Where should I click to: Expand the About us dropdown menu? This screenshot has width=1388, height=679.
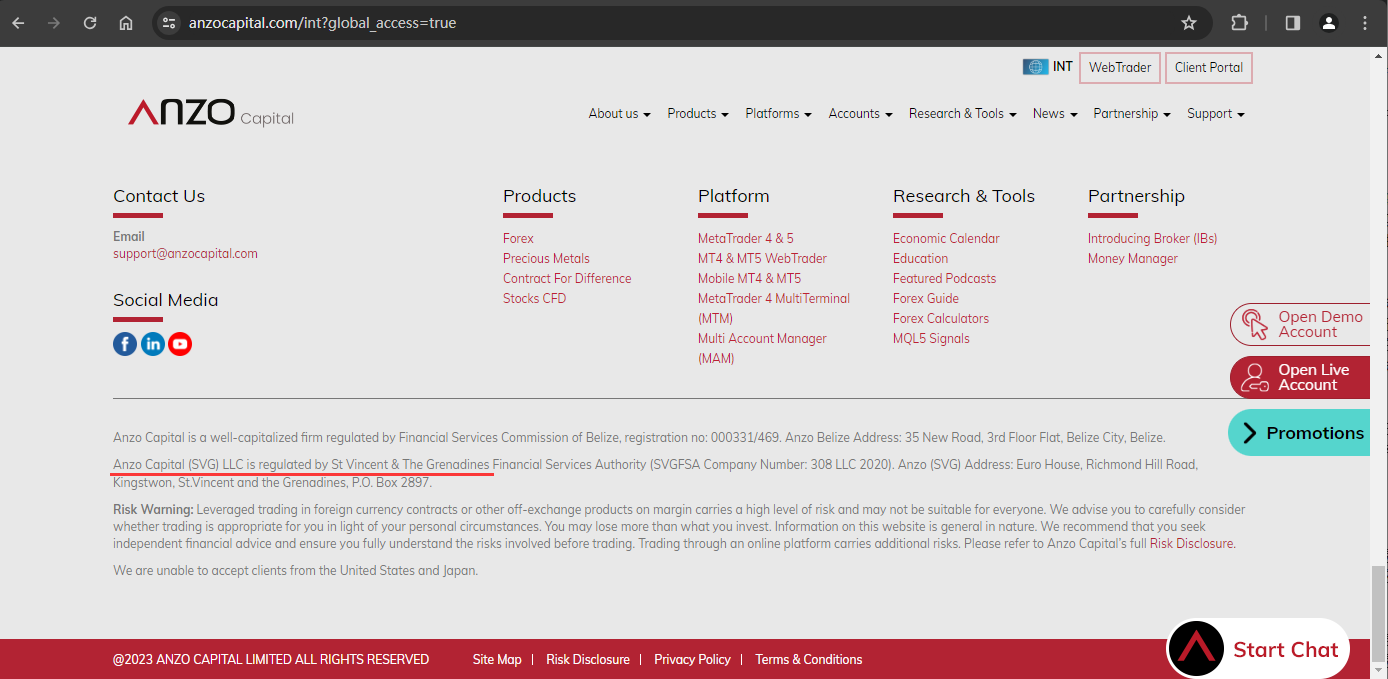[619, 114]
